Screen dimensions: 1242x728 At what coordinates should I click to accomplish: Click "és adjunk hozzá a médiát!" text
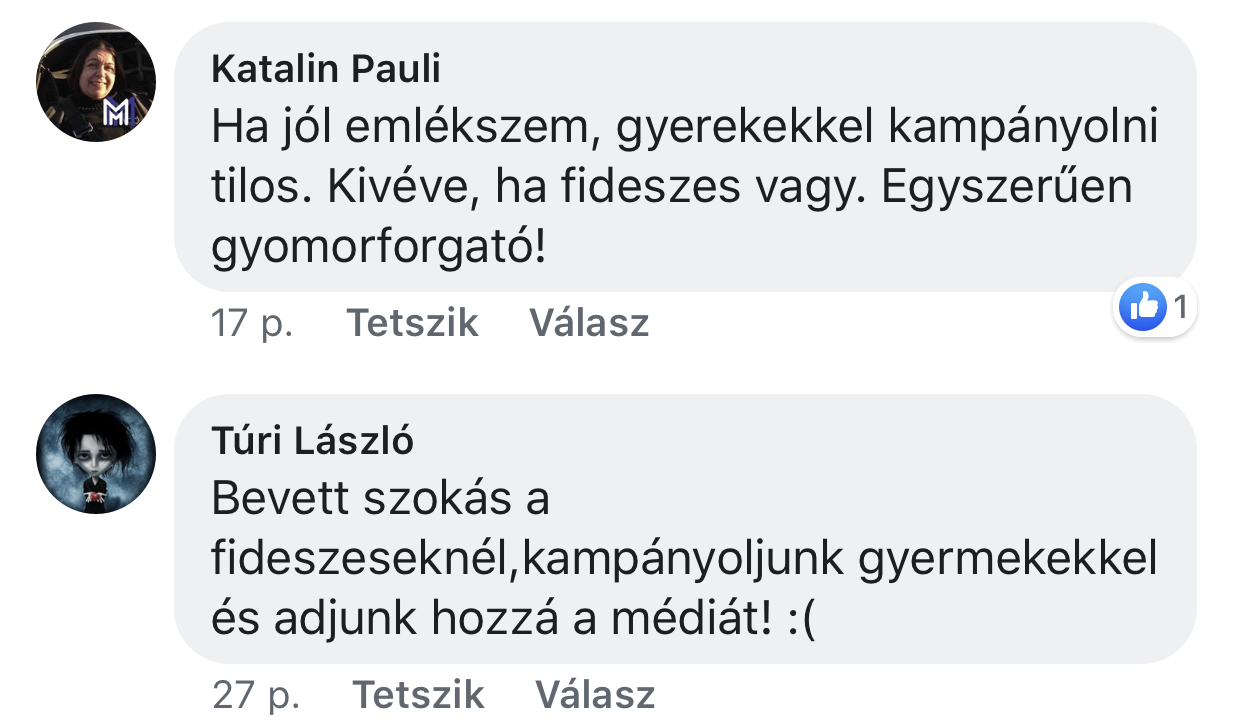pyautogui.click(x=491, y=620)
